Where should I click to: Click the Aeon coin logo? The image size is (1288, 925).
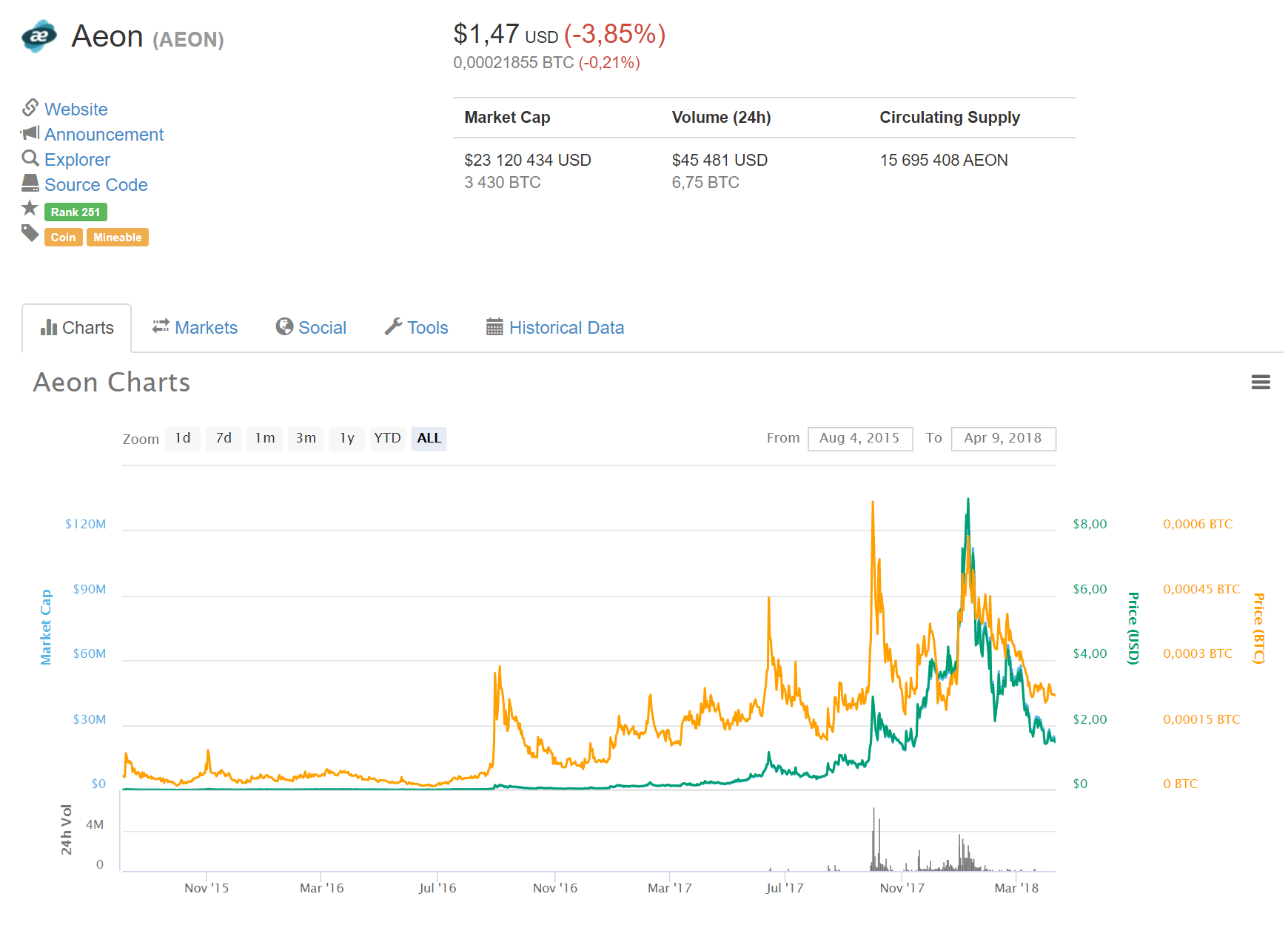39,36
